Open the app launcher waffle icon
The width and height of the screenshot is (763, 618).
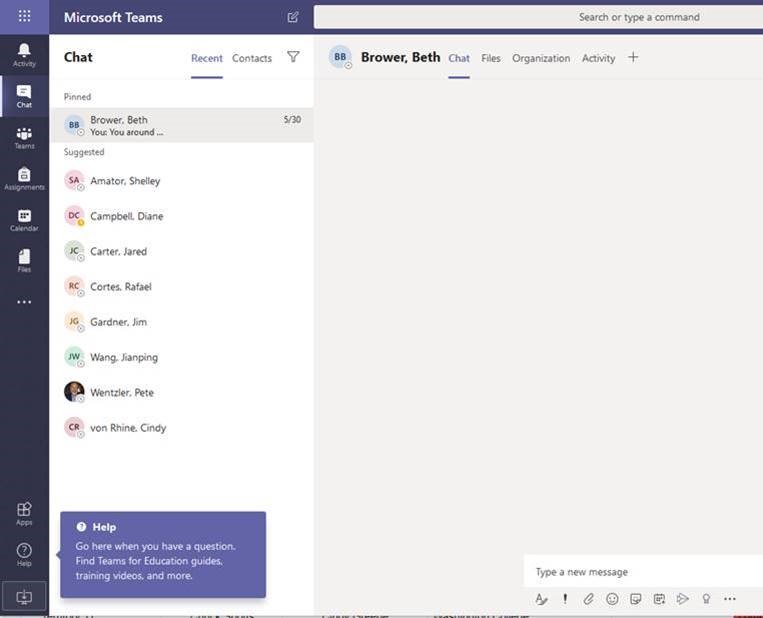24,16
